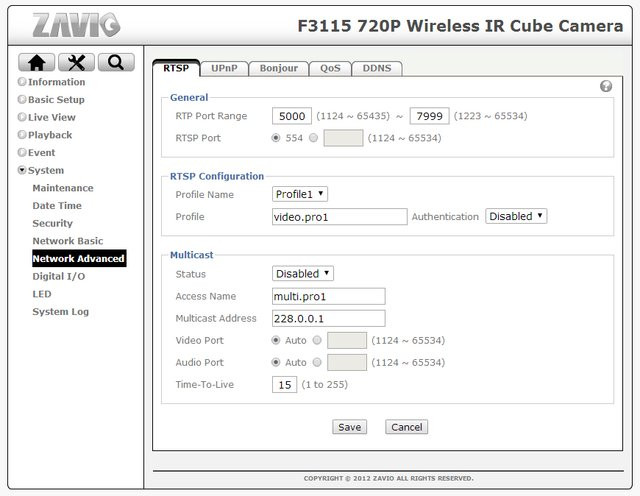Click the Cancel button
The height and width of the screenshot is (496, 640).
(x=407, y=427)
